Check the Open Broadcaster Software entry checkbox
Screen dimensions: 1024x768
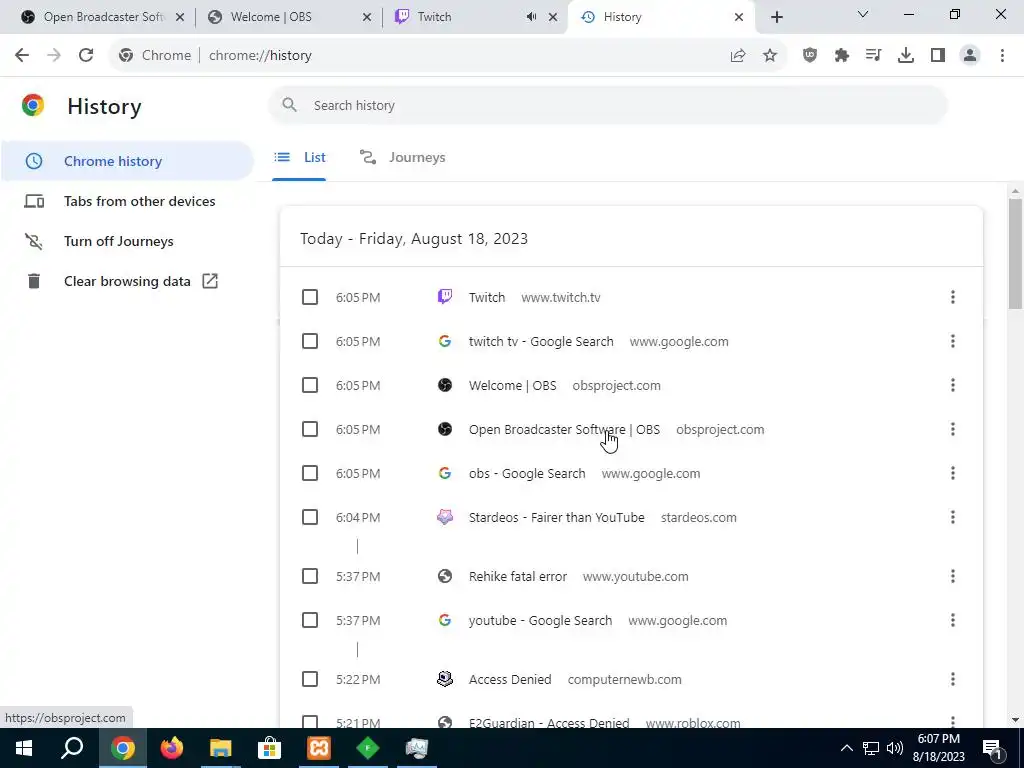[310, 429]
